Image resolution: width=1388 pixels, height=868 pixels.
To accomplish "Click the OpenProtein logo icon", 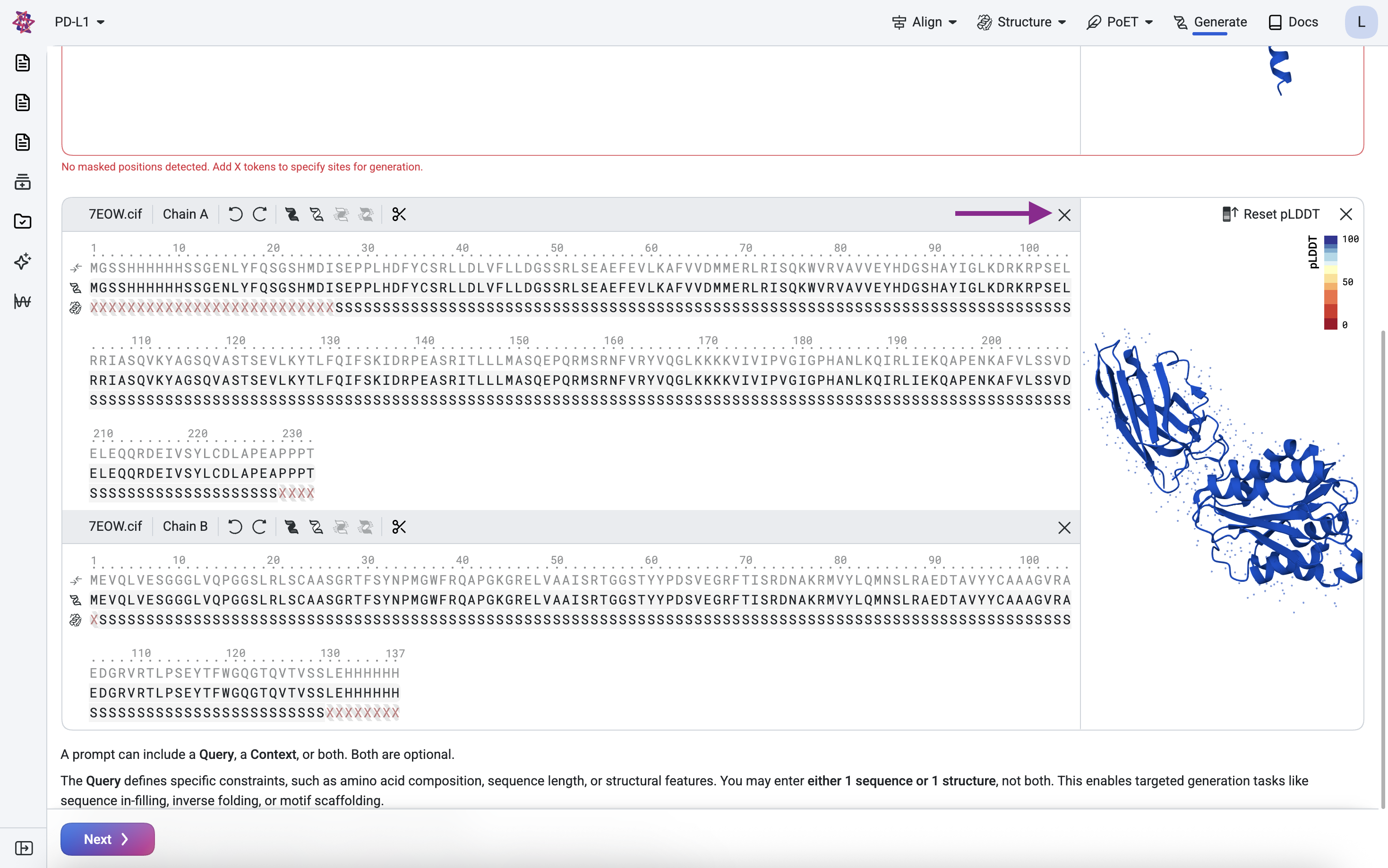I will [x=23, y=22].
